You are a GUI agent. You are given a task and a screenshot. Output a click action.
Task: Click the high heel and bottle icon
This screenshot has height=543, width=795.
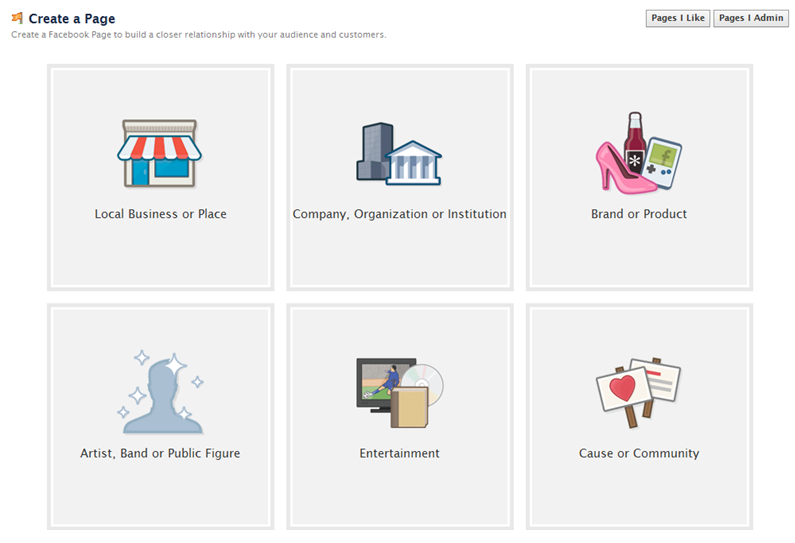click(x=638, y=153)
